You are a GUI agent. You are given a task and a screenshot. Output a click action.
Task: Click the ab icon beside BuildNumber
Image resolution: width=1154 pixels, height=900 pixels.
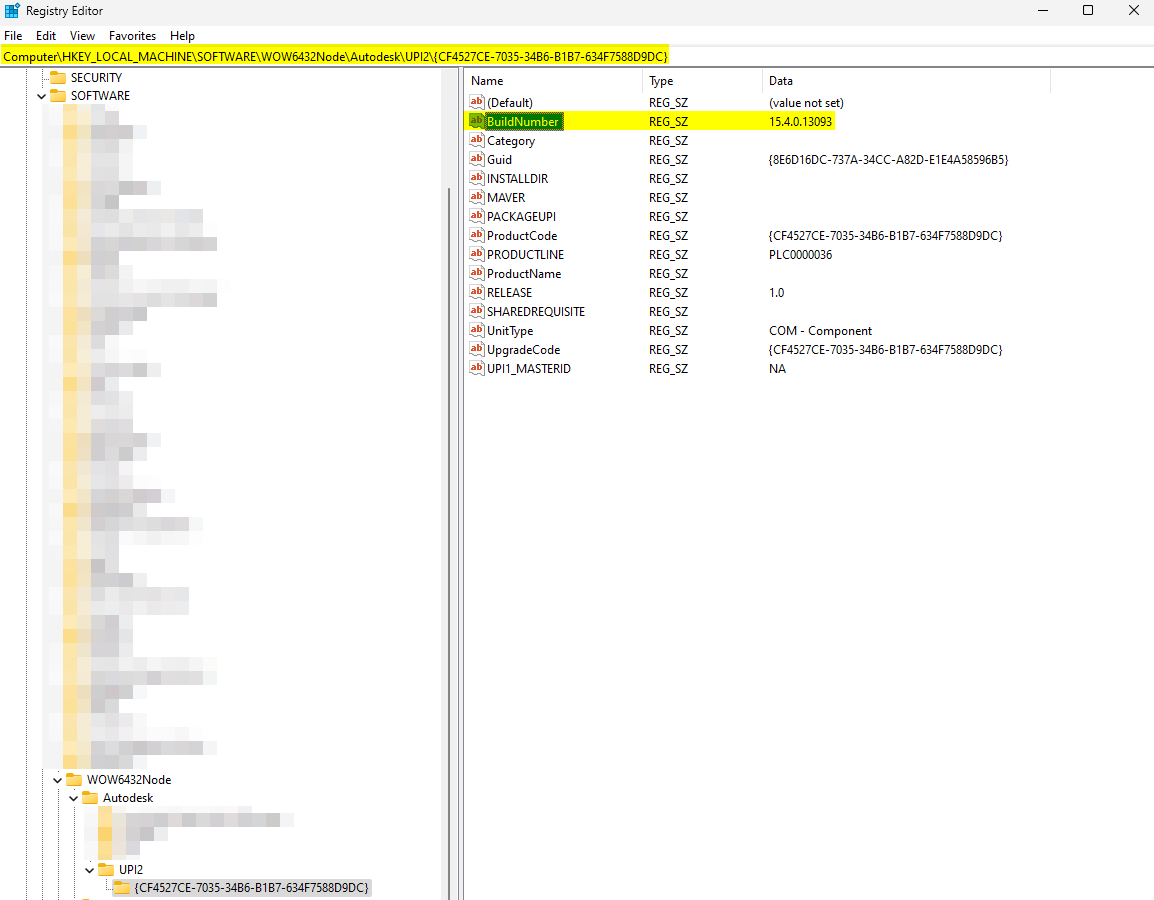coord(476,121)
